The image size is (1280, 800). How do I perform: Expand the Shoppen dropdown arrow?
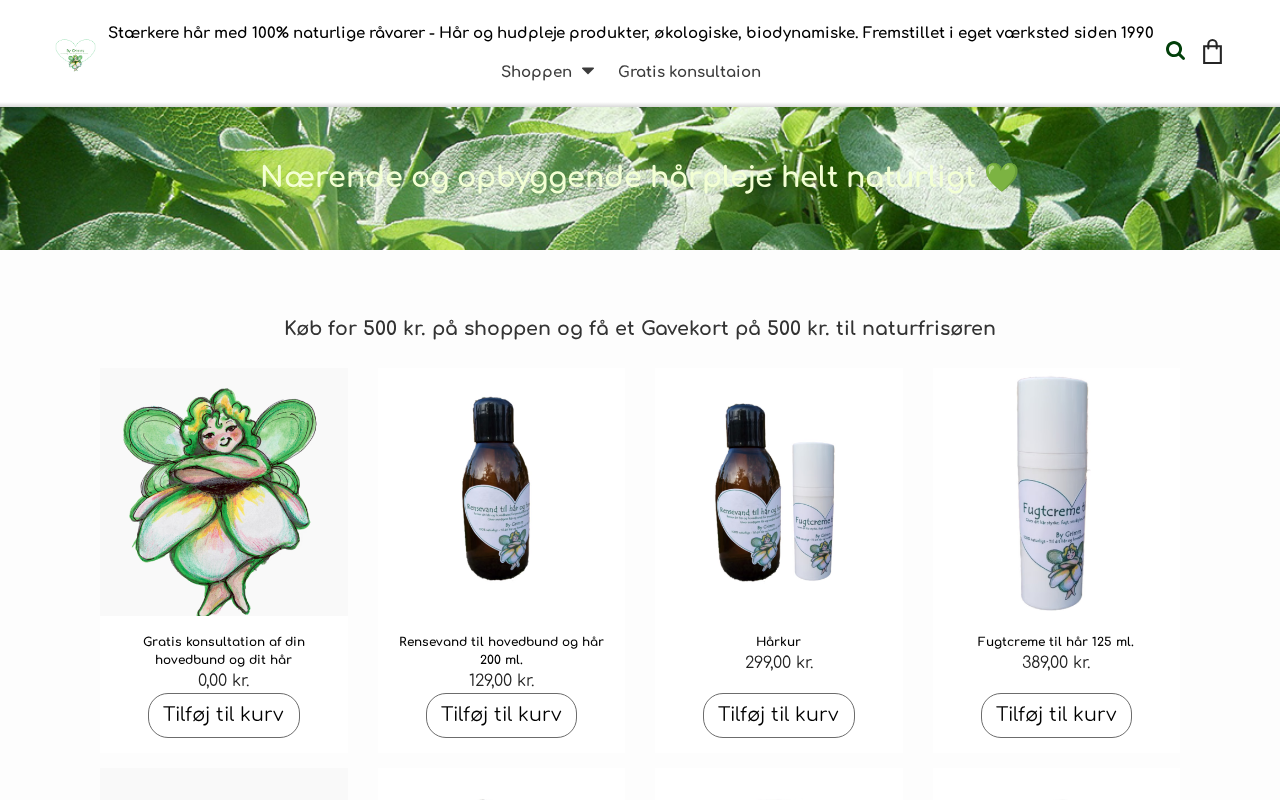click(588, 71)
